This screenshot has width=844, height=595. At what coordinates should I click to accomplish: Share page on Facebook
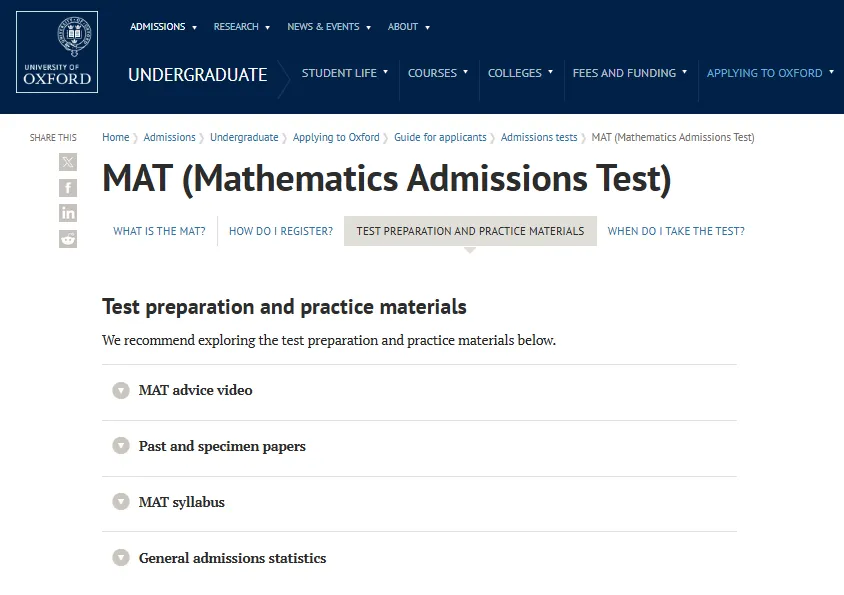(68, 187)
